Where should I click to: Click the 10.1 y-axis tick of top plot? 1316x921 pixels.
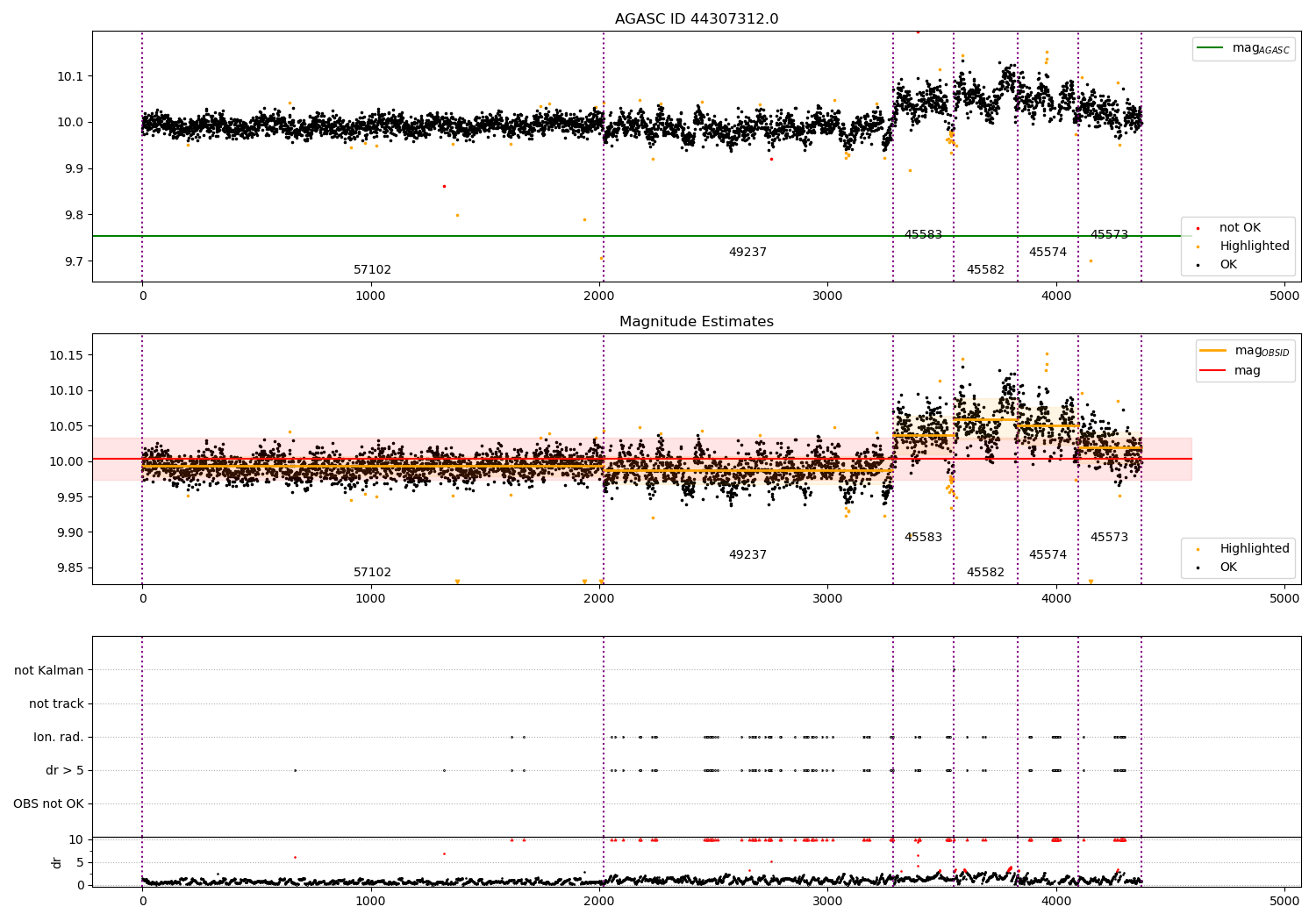[70, 76]
